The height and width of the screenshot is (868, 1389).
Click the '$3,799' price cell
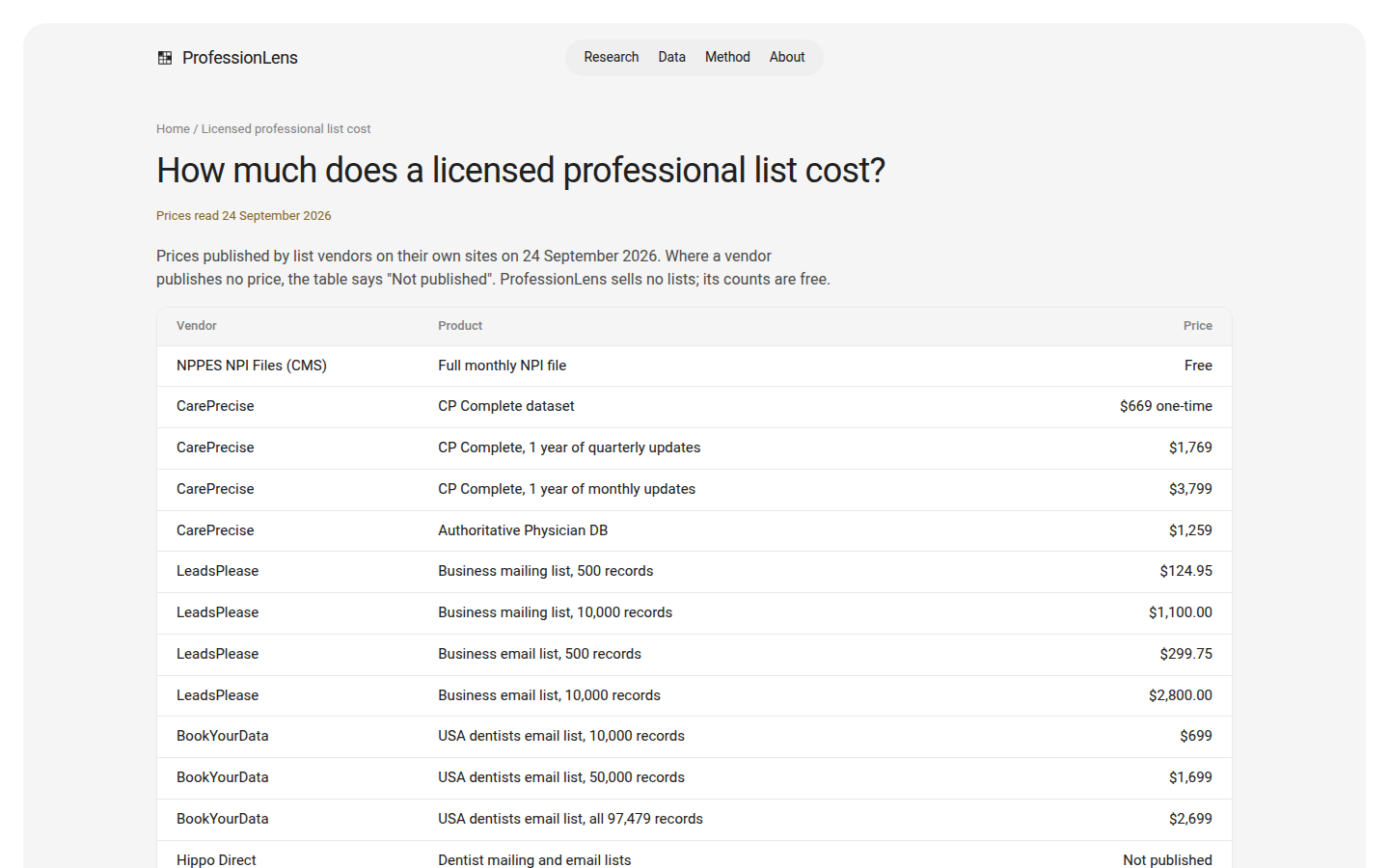[1190, 489]
